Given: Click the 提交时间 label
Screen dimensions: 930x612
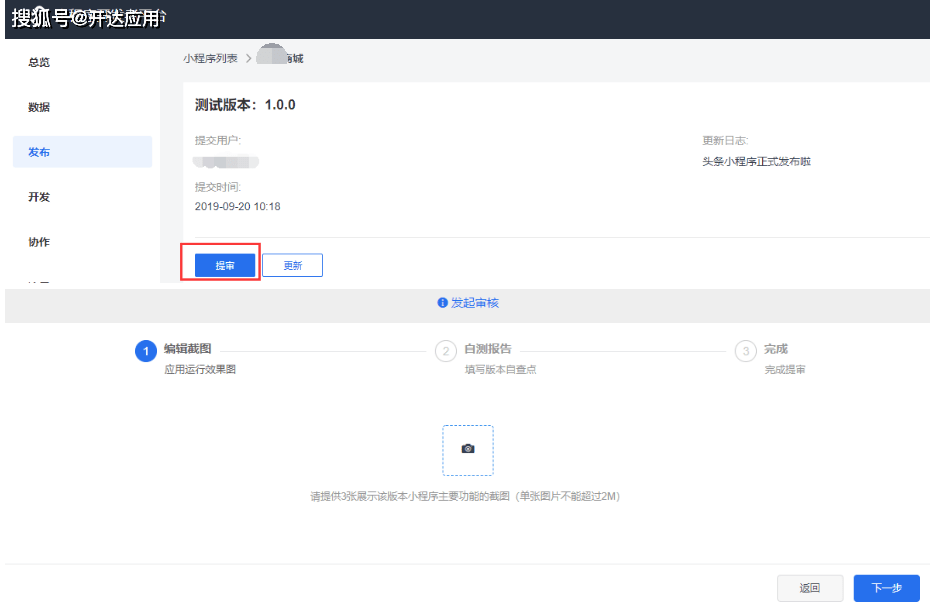Looking at the screenshot, I should pyautogui.click(x=218, y=187).
